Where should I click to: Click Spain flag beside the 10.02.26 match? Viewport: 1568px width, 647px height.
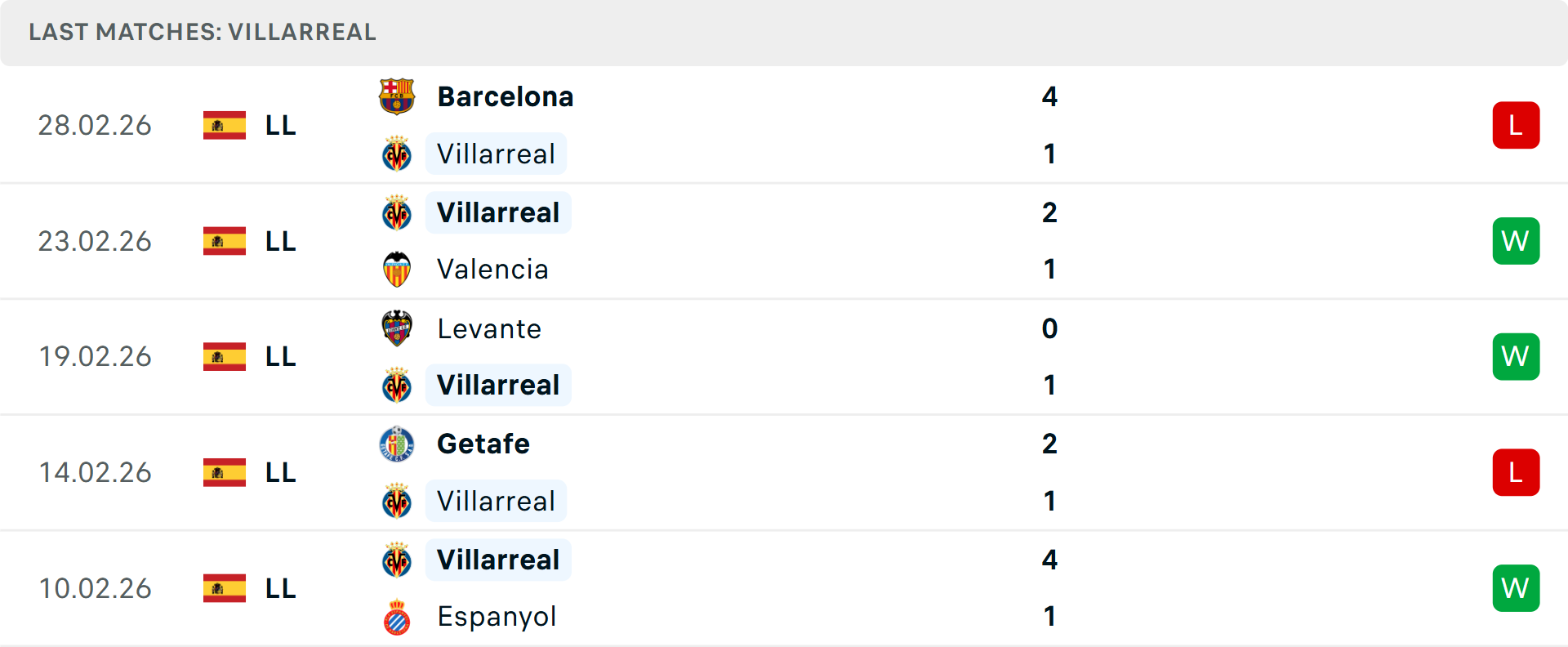tap(225, 588)
